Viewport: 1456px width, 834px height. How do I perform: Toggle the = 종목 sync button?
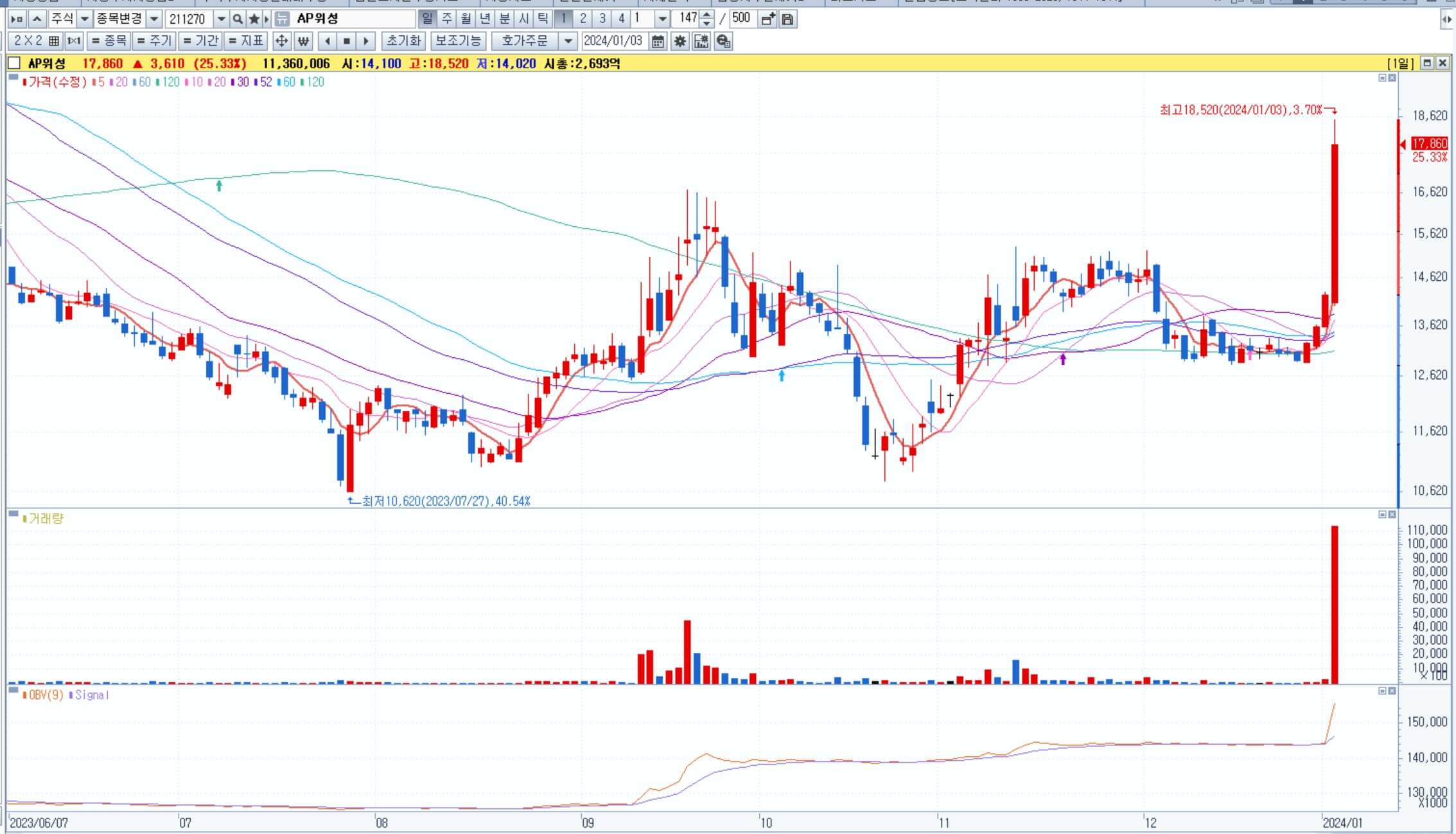(x=109, y=41)
